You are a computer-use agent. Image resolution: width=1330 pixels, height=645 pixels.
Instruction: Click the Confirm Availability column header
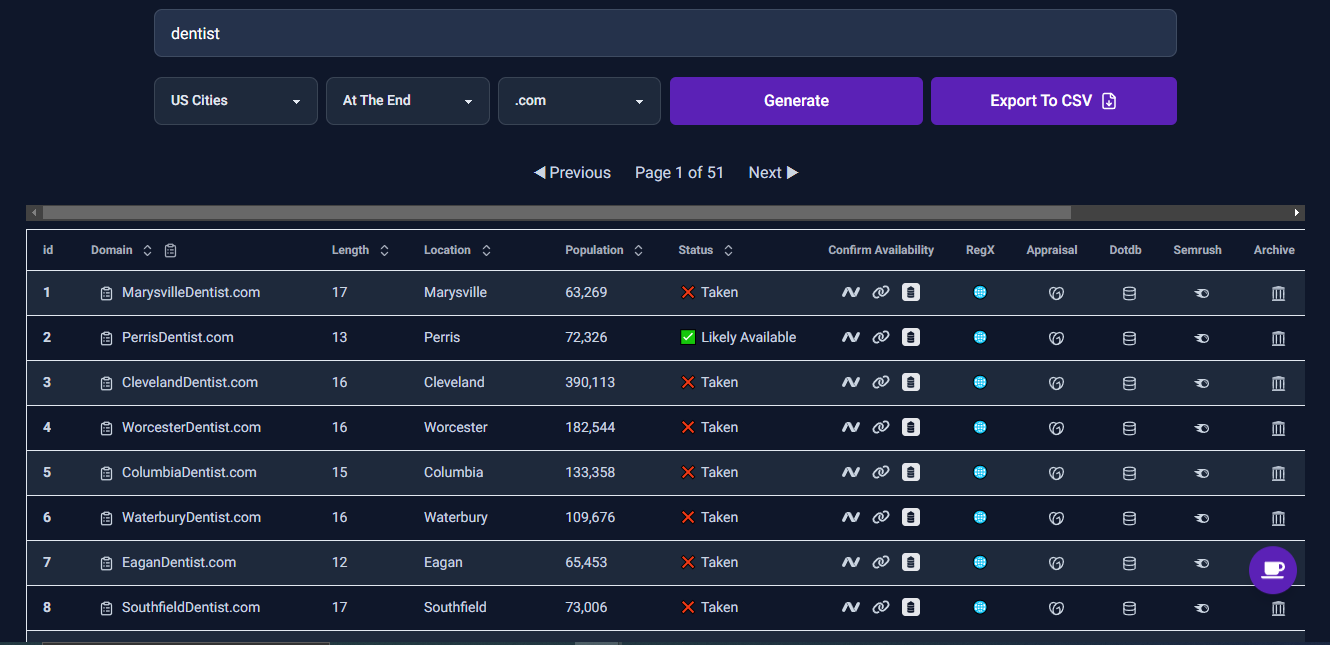(881, 250)
